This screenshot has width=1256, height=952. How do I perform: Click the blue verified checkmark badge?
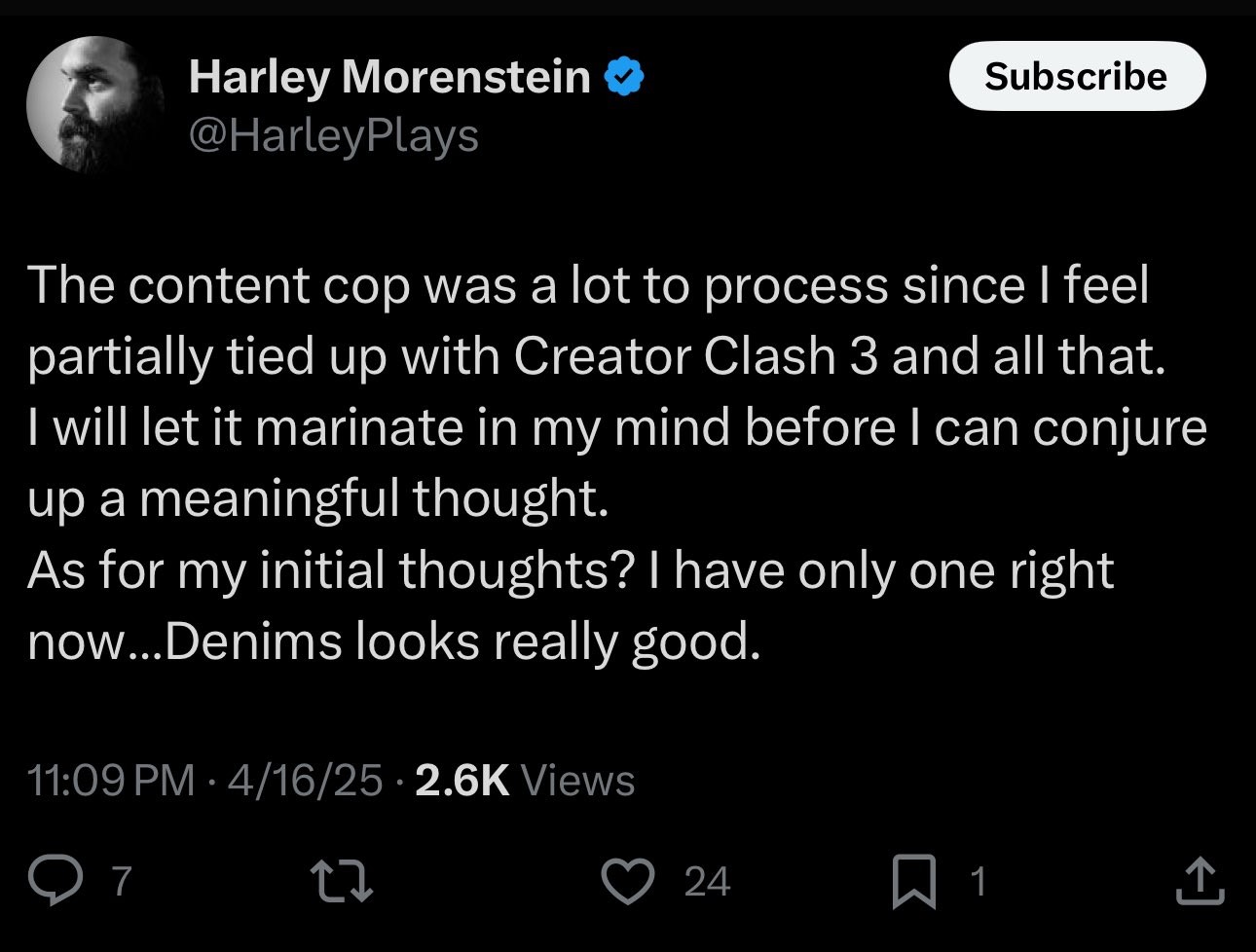point(625,77)
